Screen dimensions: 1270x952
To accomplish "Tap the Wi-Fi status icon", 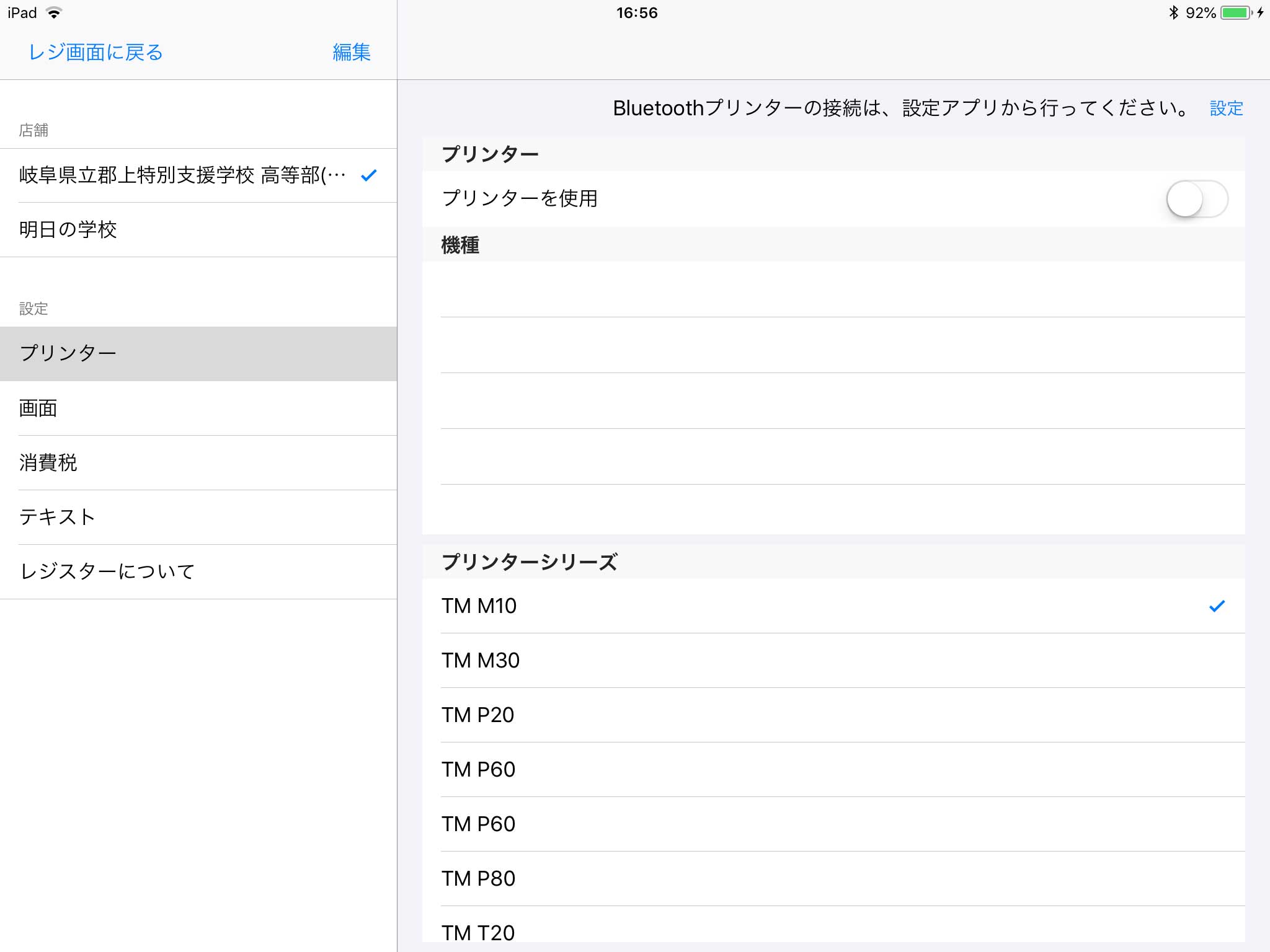I will pos(54,12).
